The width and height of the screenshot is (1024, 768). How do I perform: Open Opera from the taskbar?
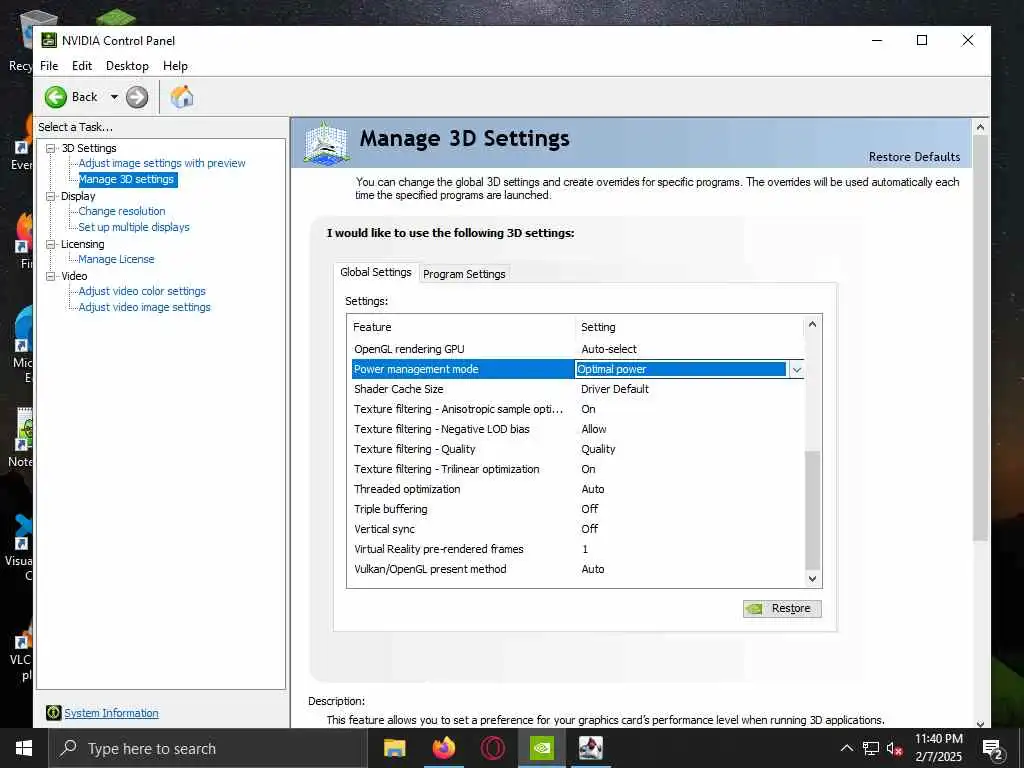[493, 748]
